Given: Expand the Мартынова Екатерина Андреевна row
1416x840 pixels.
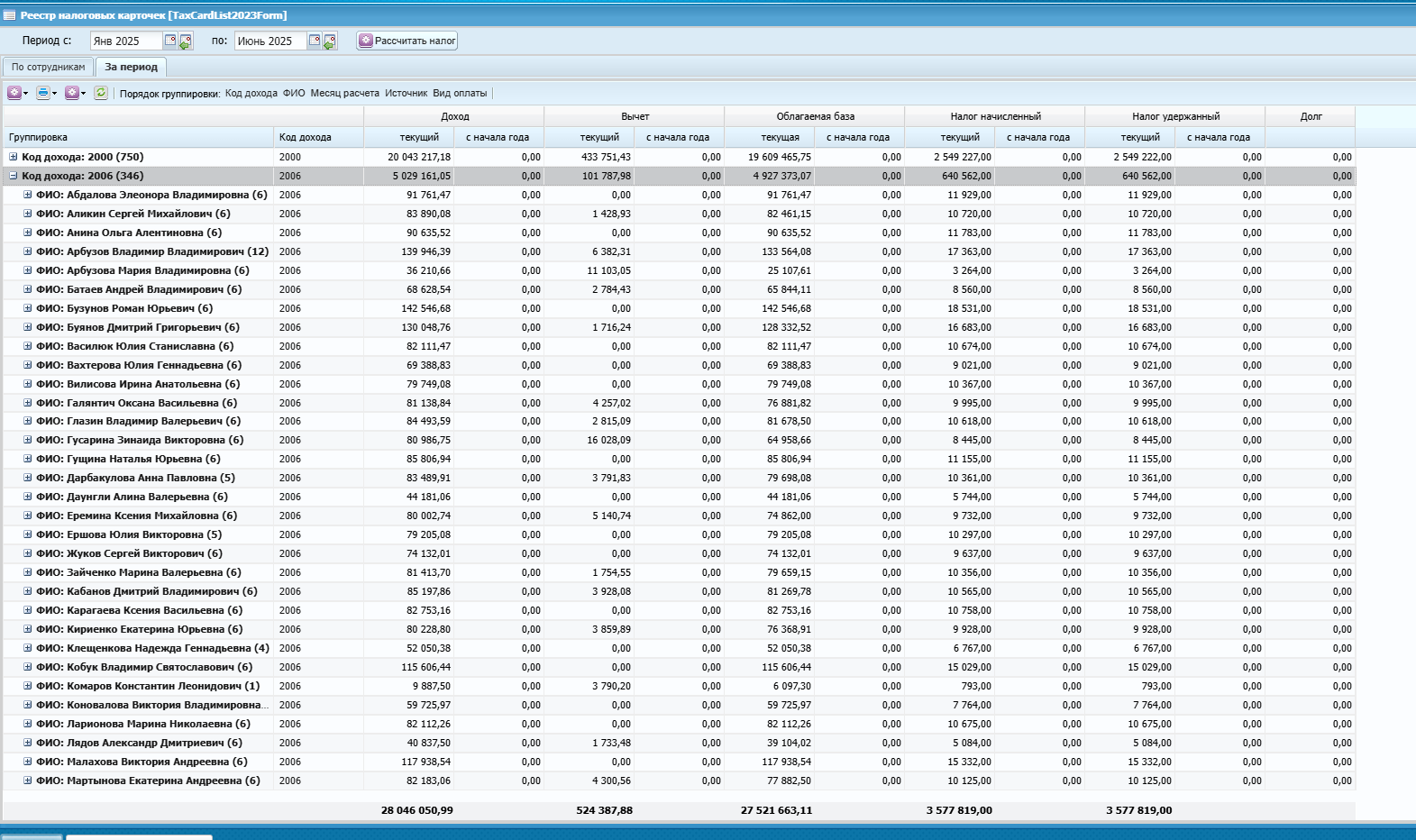Looking at the screenshot, I should [x=28, y=781].
